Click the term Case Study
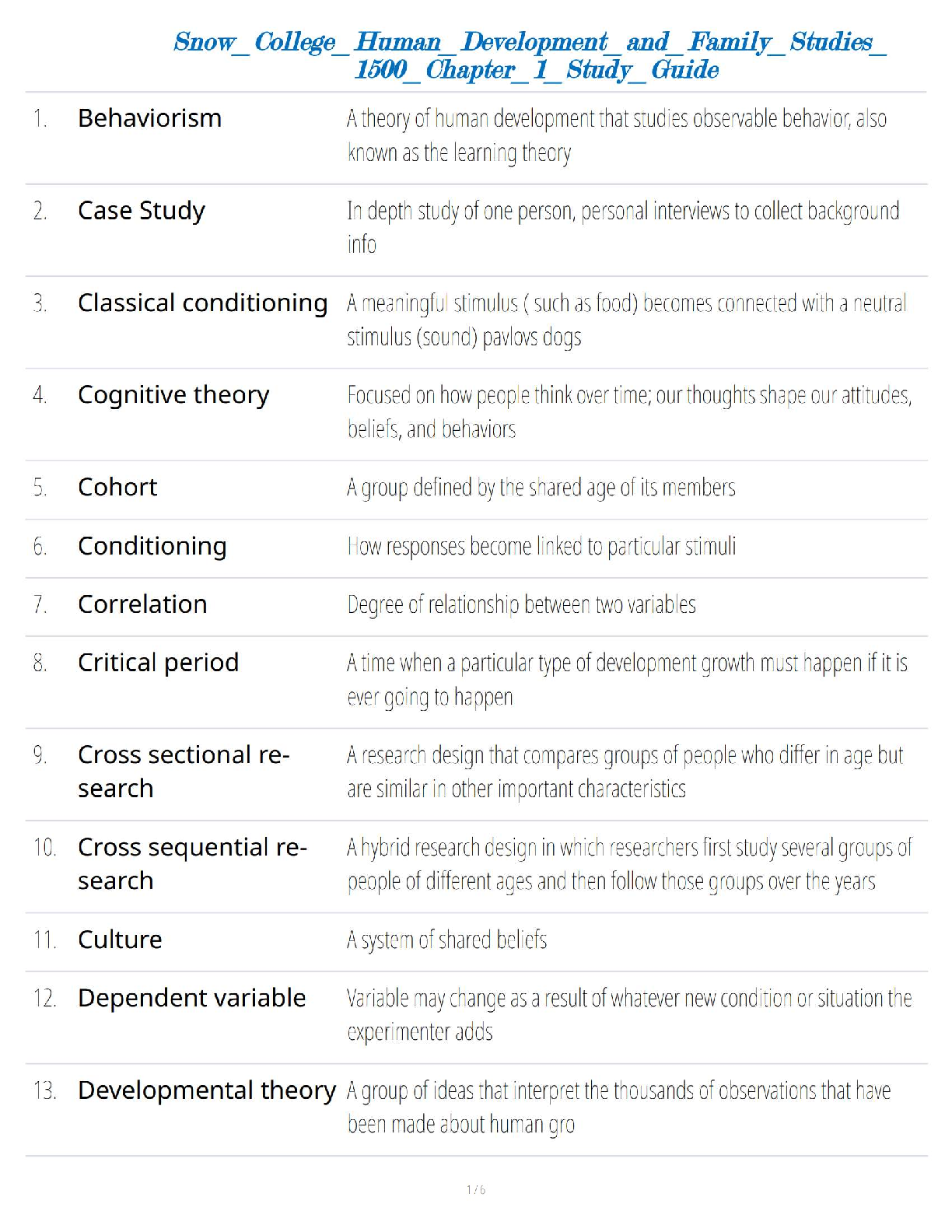The height and width of the screenshot is (1232, 952). pos(142,211)
